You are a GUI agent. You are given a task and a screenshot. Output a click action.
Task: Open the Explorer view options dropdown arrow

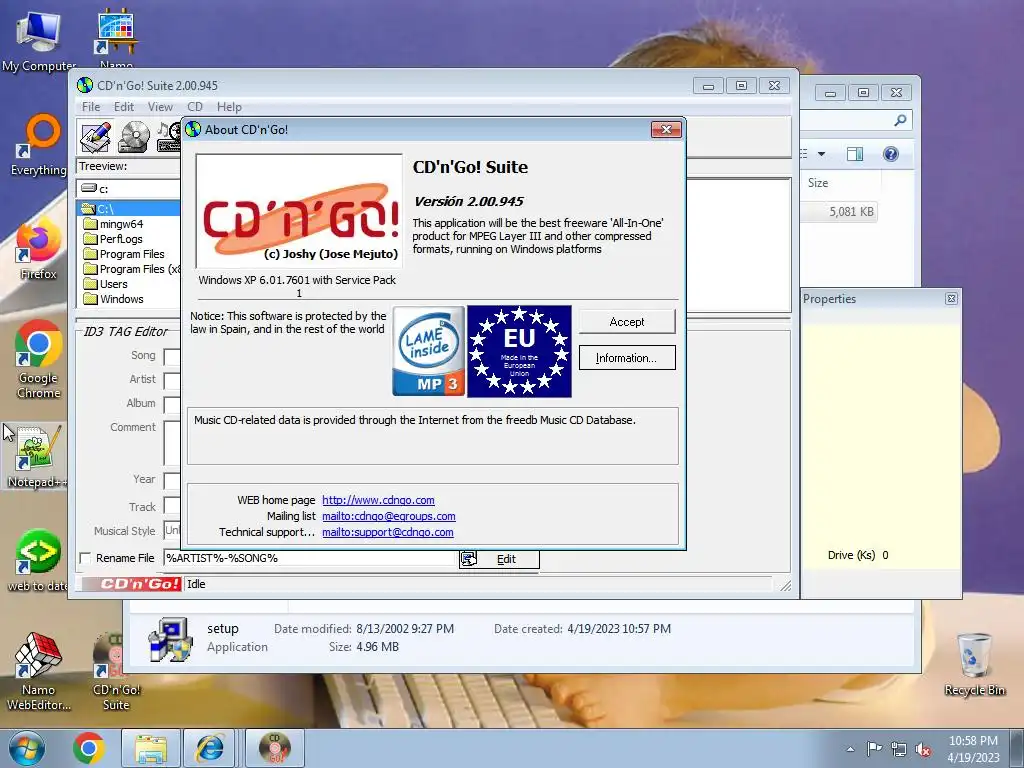coord(822,154)
